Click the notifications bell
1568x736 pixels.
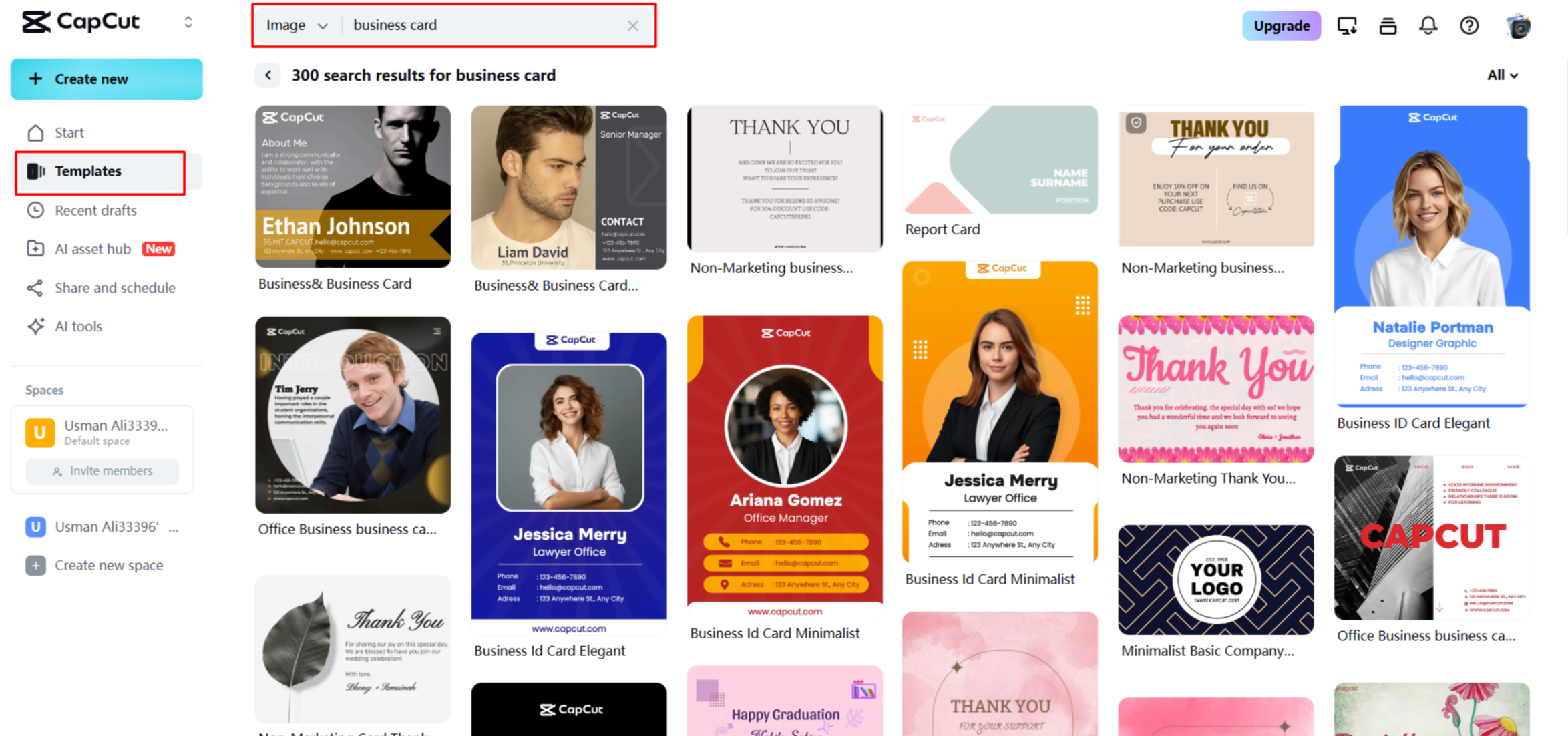click(1428, 25)
